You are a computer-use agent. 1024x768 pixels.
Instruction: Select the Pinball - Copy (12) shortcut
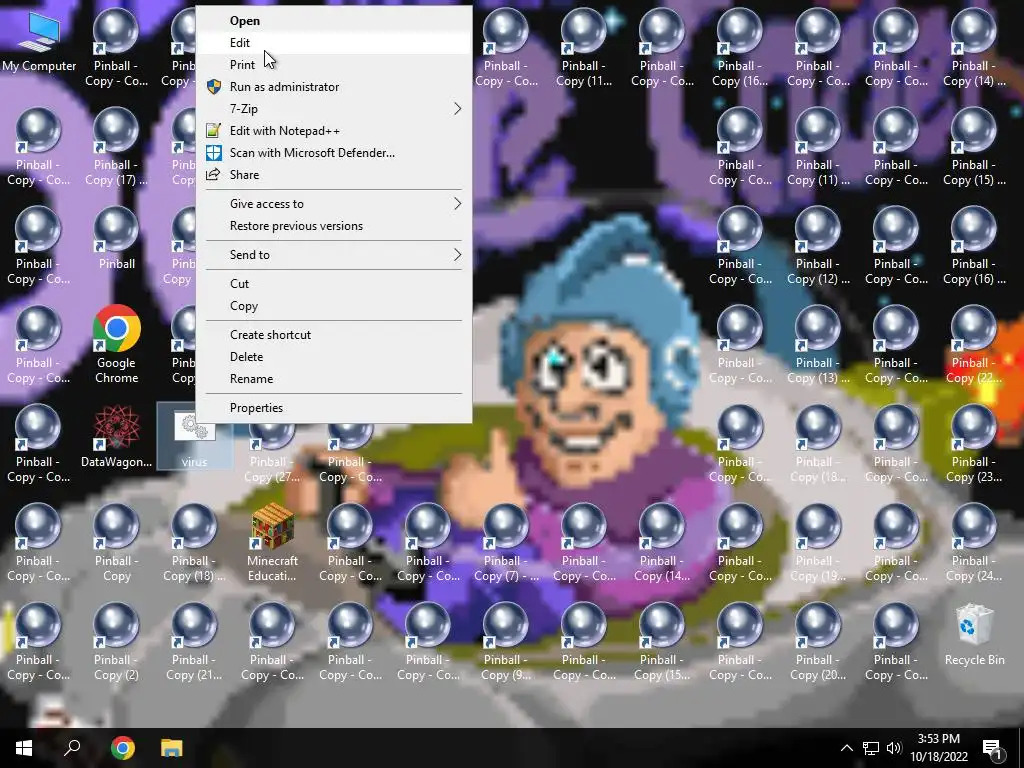(818, 246)
